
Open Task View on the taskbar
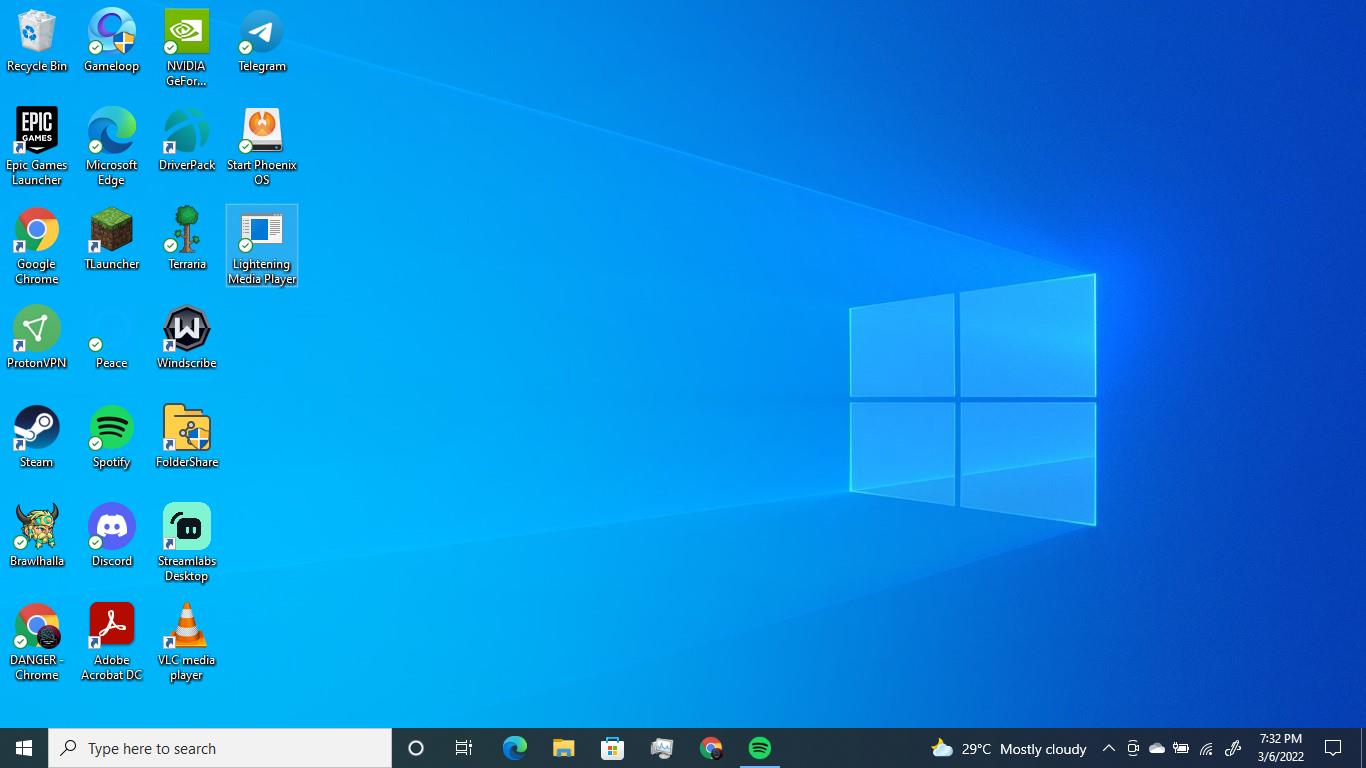(x=464, y=748)
